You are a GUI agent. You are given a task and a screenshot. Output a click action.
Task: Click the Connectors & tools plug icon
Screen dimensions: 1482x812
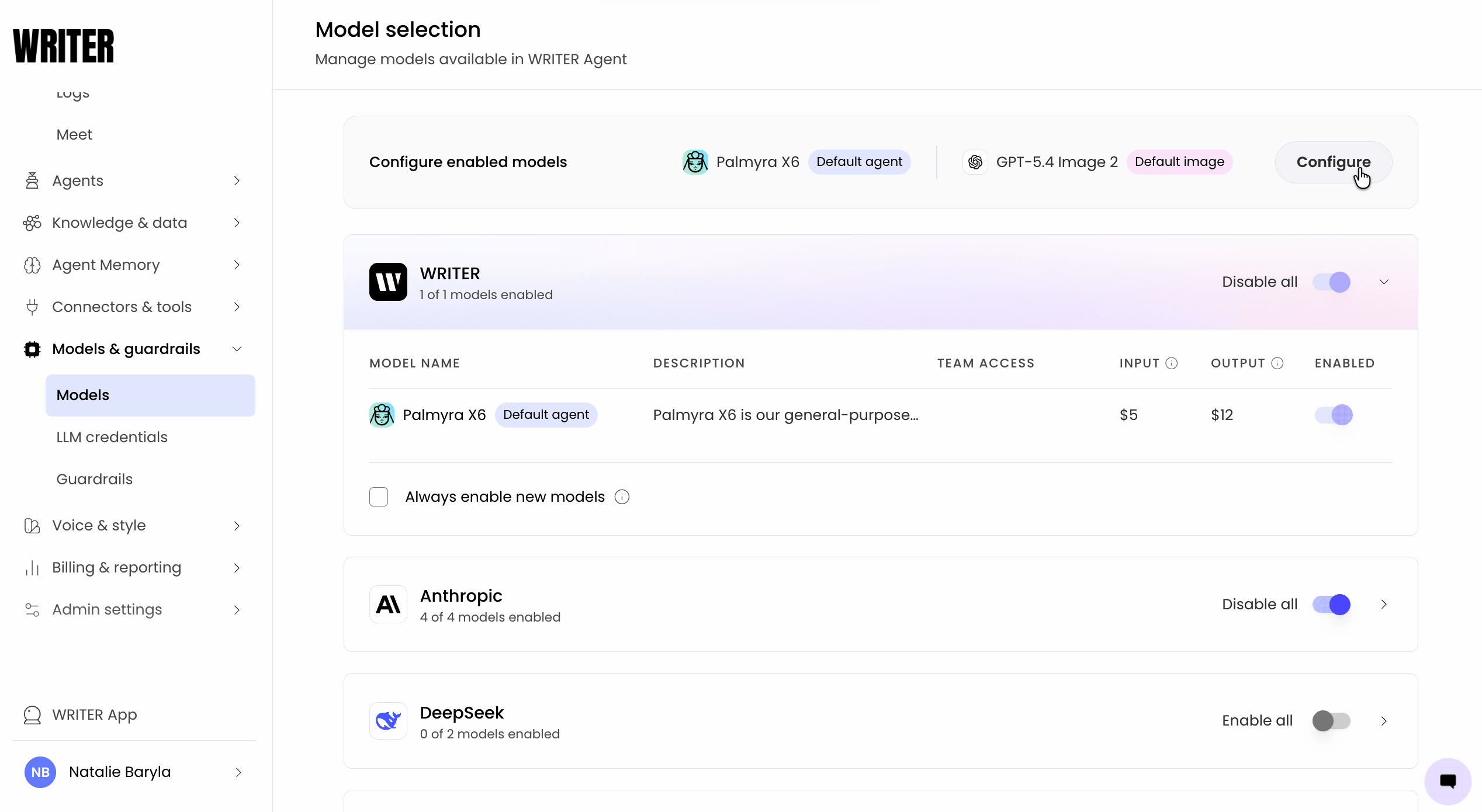pyautogui.click(x=32, y=307)
